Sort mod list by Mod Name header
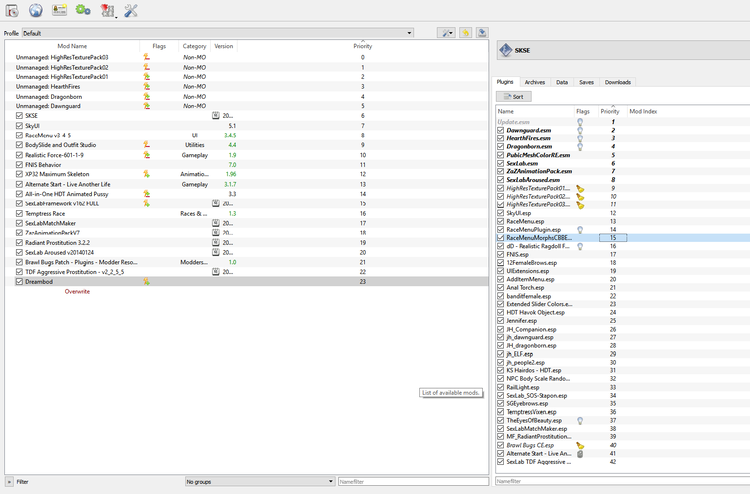750x494 pixels. pyautogui.click(x=72, y=46)
